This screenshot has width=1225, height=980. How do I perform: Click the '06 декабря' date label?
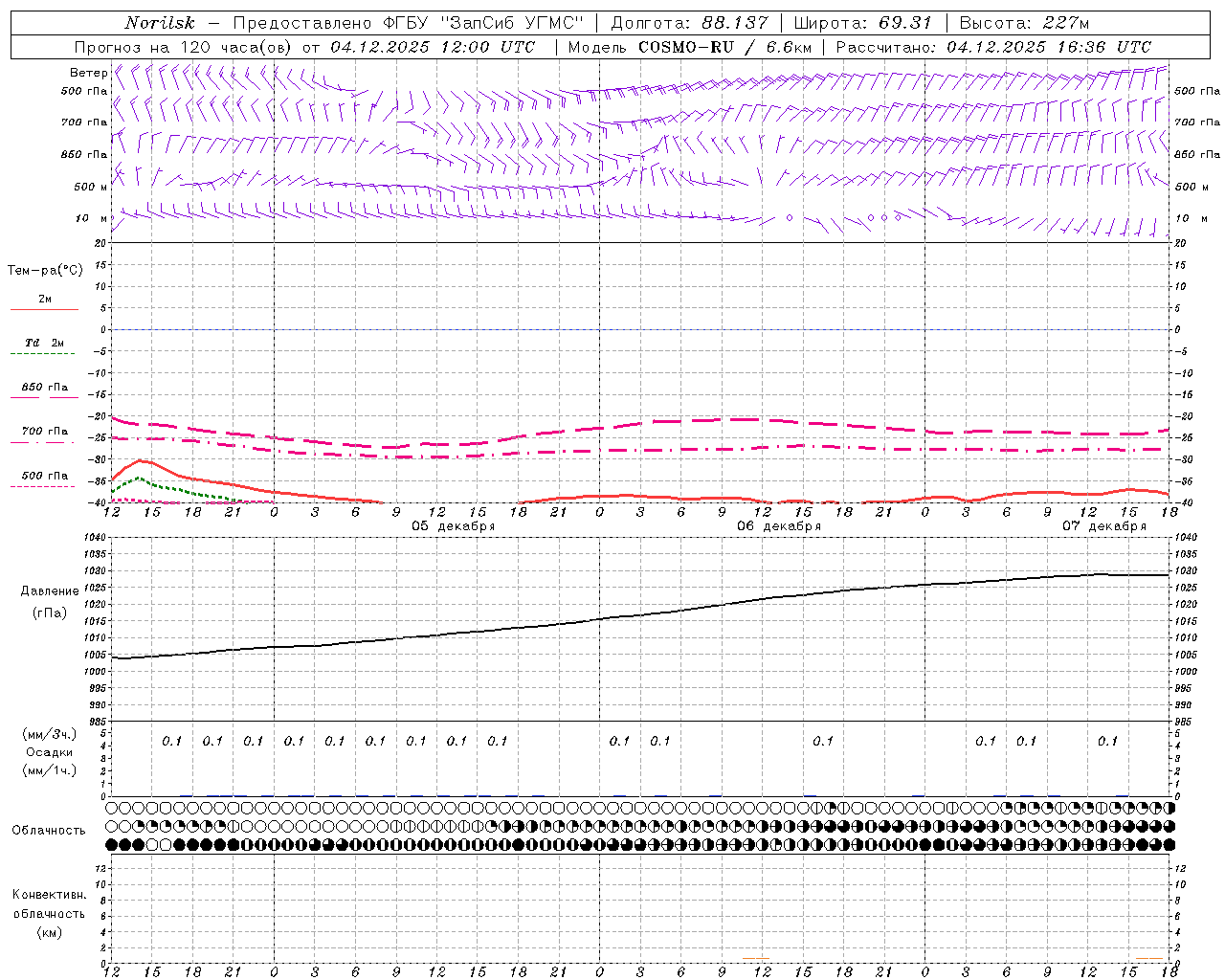click(x=779, y=526)
